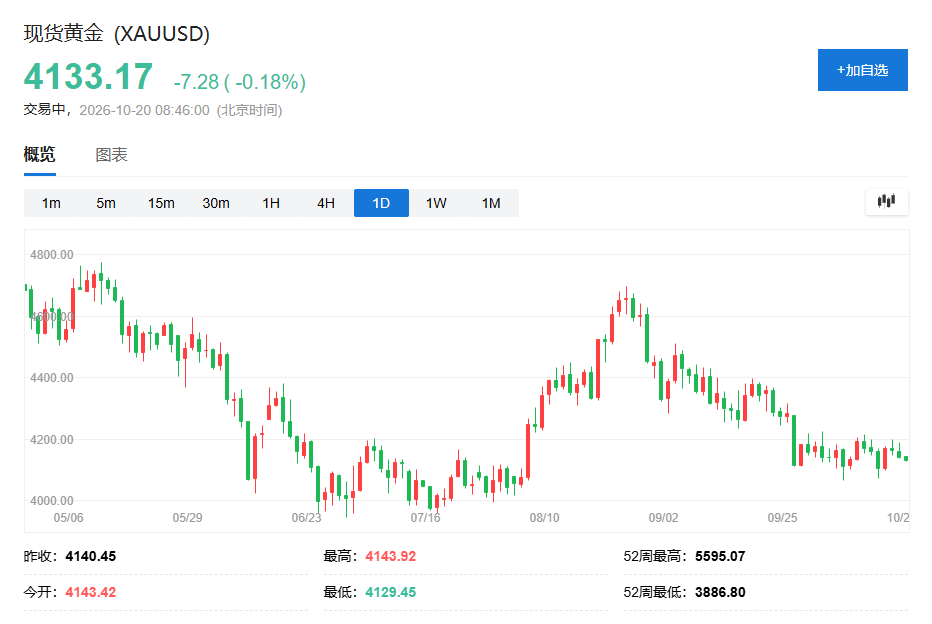
Task: Select the 1W timeframe
Action: (x=436, y=203)
